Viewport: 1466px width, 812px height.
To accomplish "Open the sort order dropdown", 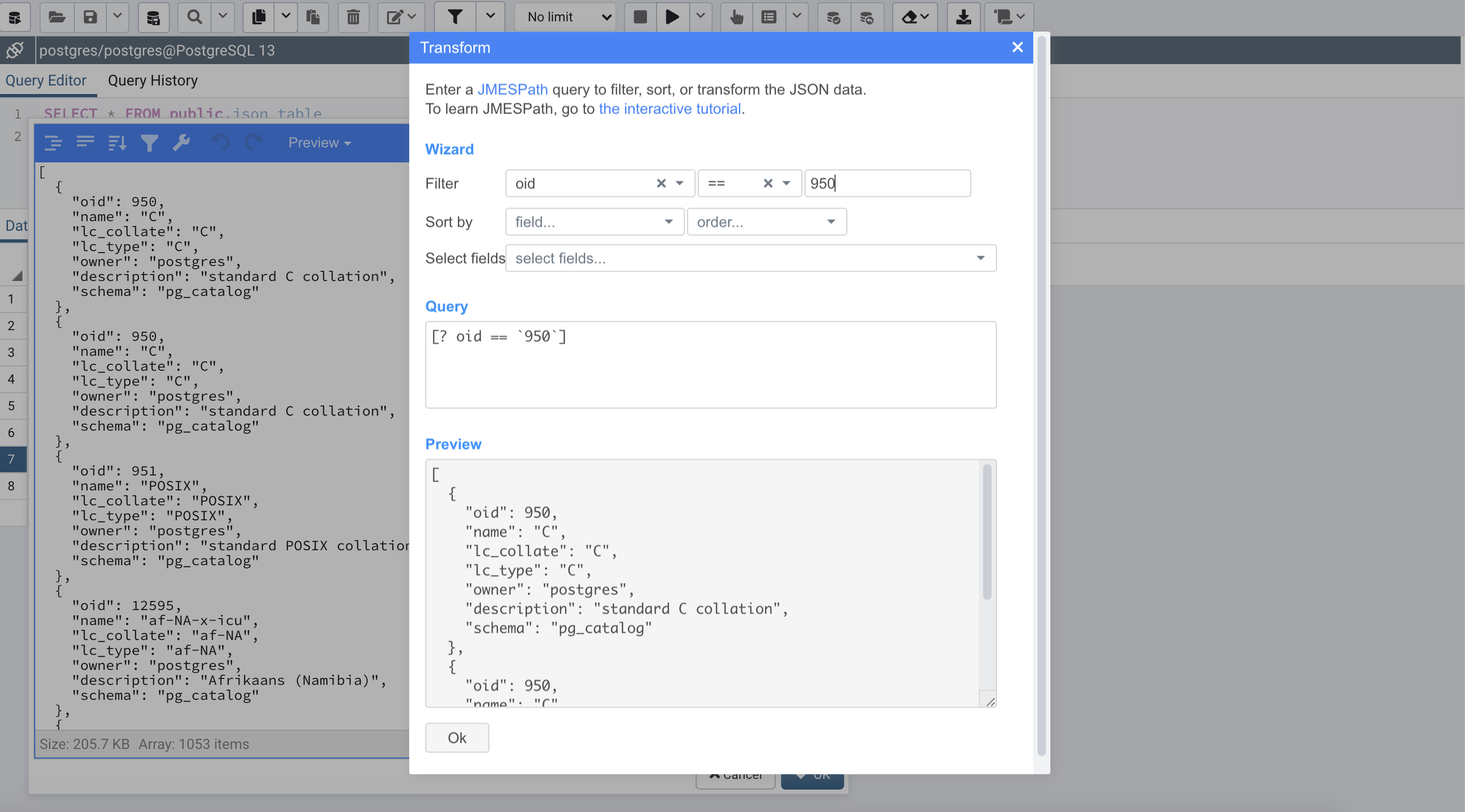I will [766, 222].
